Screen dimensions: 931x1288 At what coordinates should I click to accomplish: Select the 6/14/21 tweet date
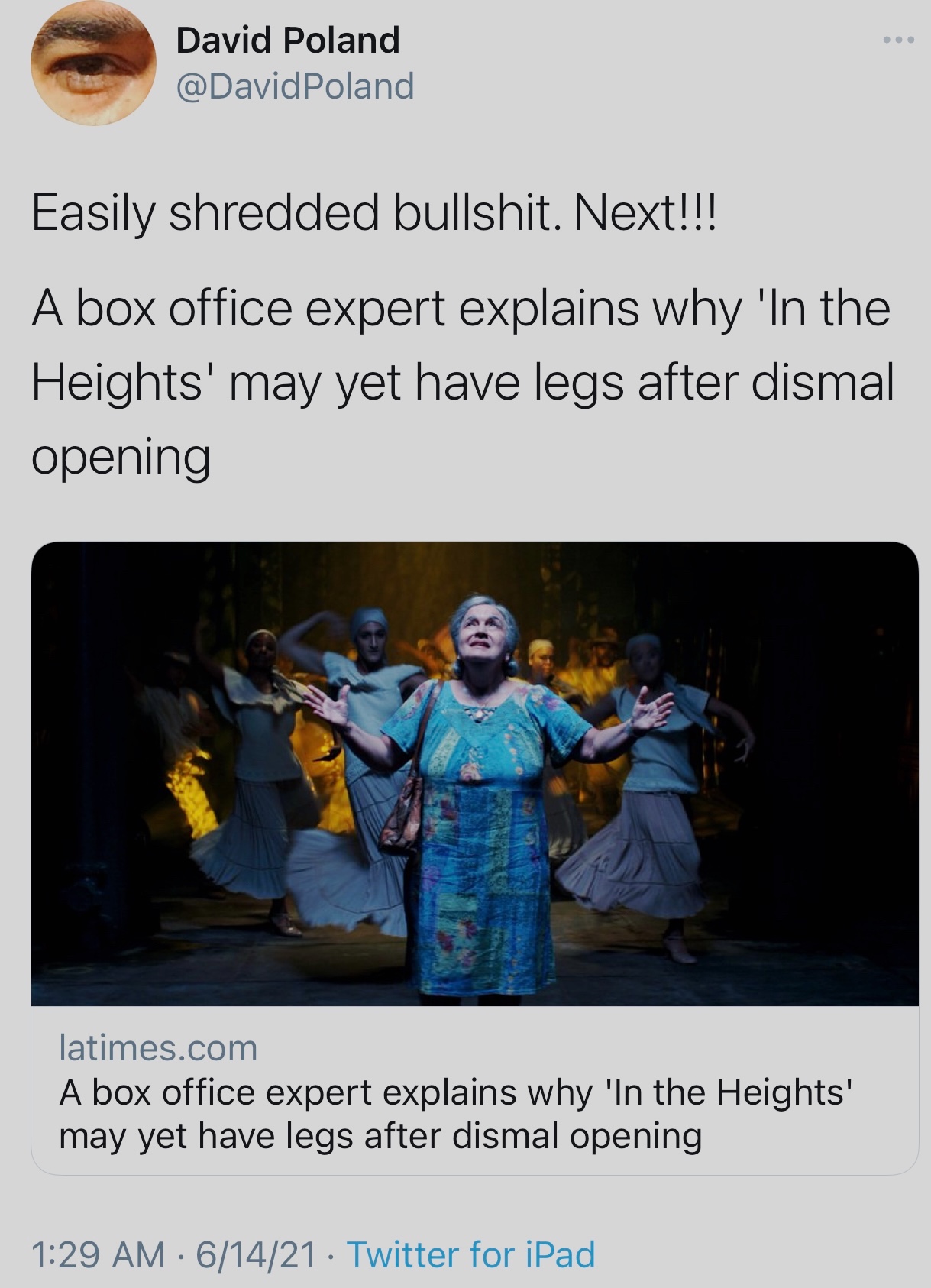[255, 1254]
